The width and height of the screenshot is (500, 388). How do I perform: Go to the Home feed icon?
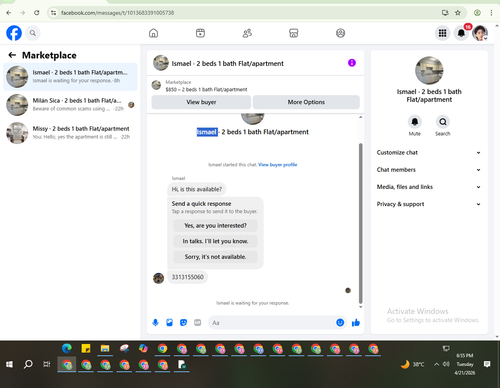(153, 33)
